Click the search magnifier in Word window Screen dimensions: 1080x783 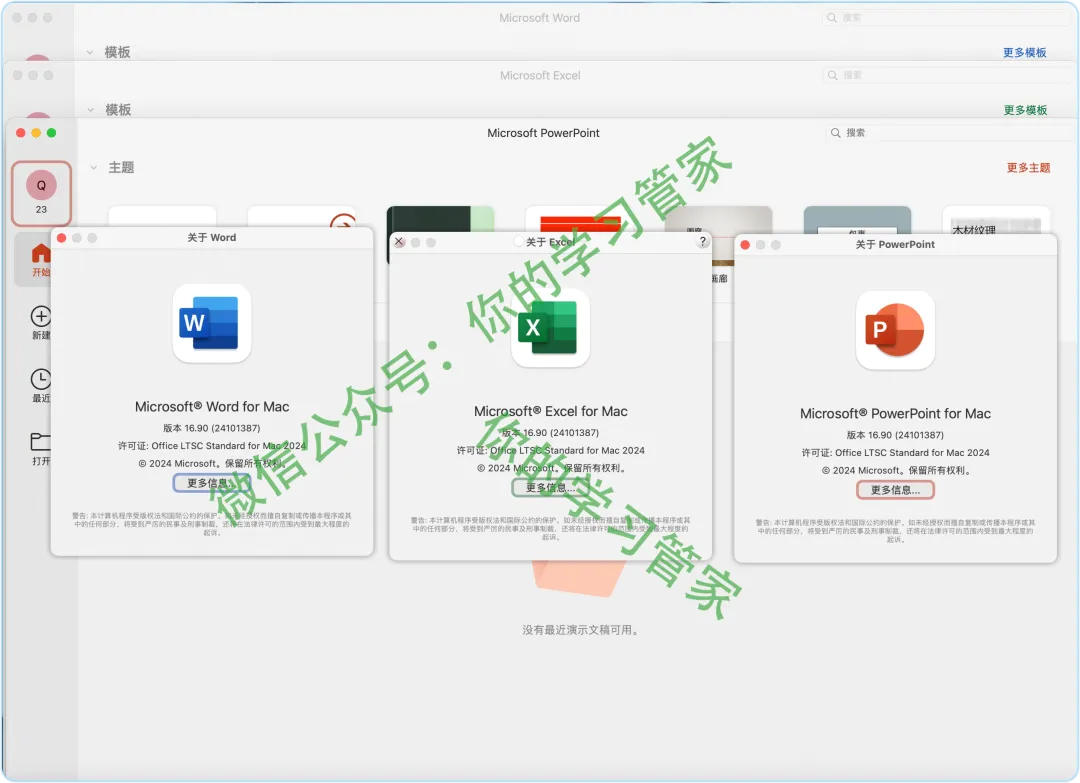832,18
